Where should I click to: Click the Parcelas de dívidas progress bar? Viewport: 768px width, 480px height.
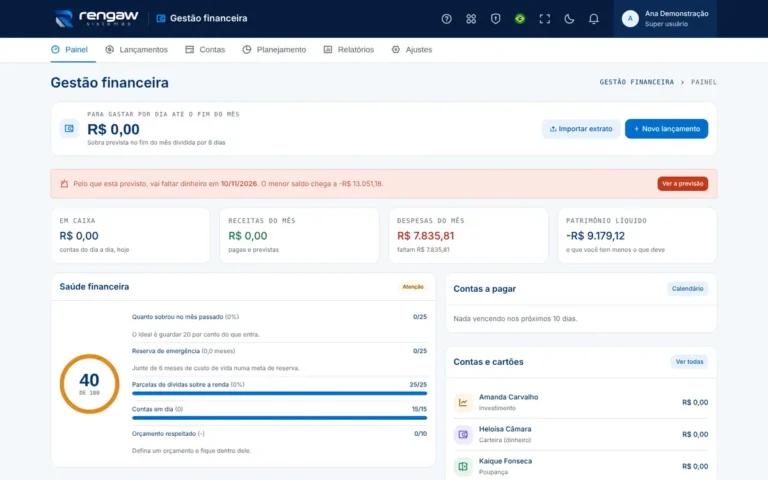(279, 393)
